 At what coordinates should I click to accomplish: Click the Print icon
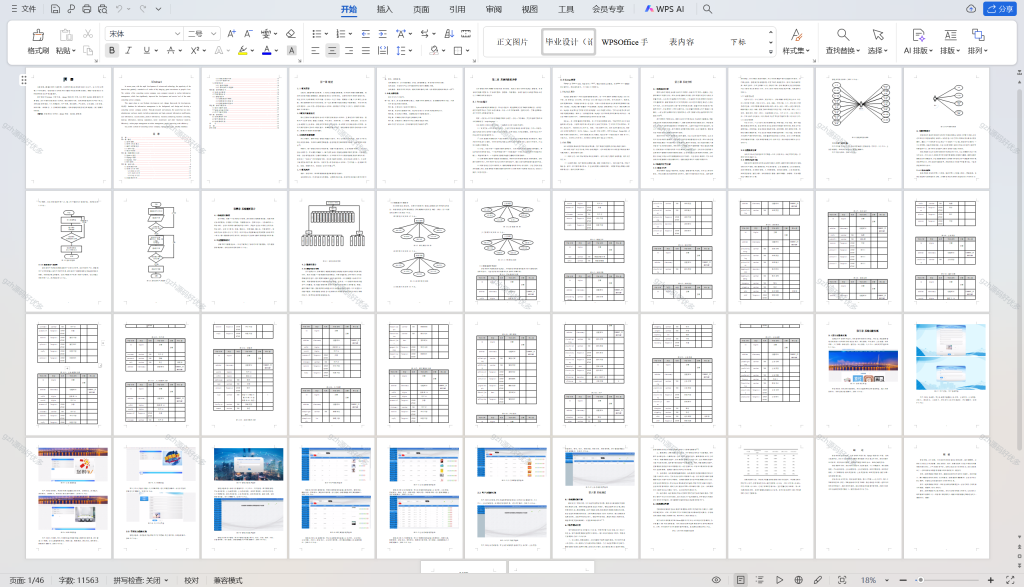[x=86, y=9]
